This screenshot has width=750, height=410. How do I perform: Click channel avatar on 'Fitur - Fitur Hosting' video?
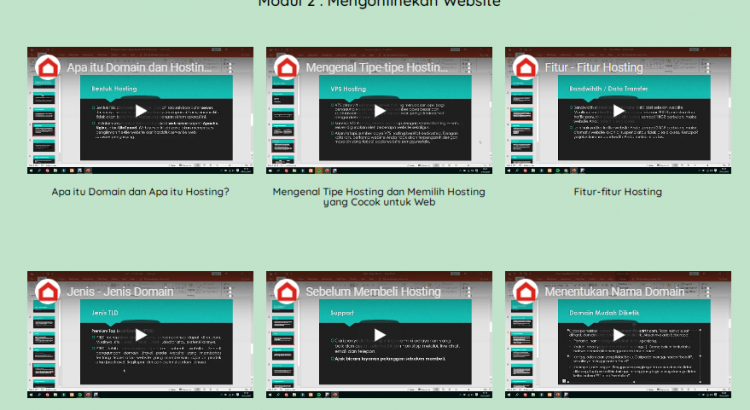pos(526,68)
